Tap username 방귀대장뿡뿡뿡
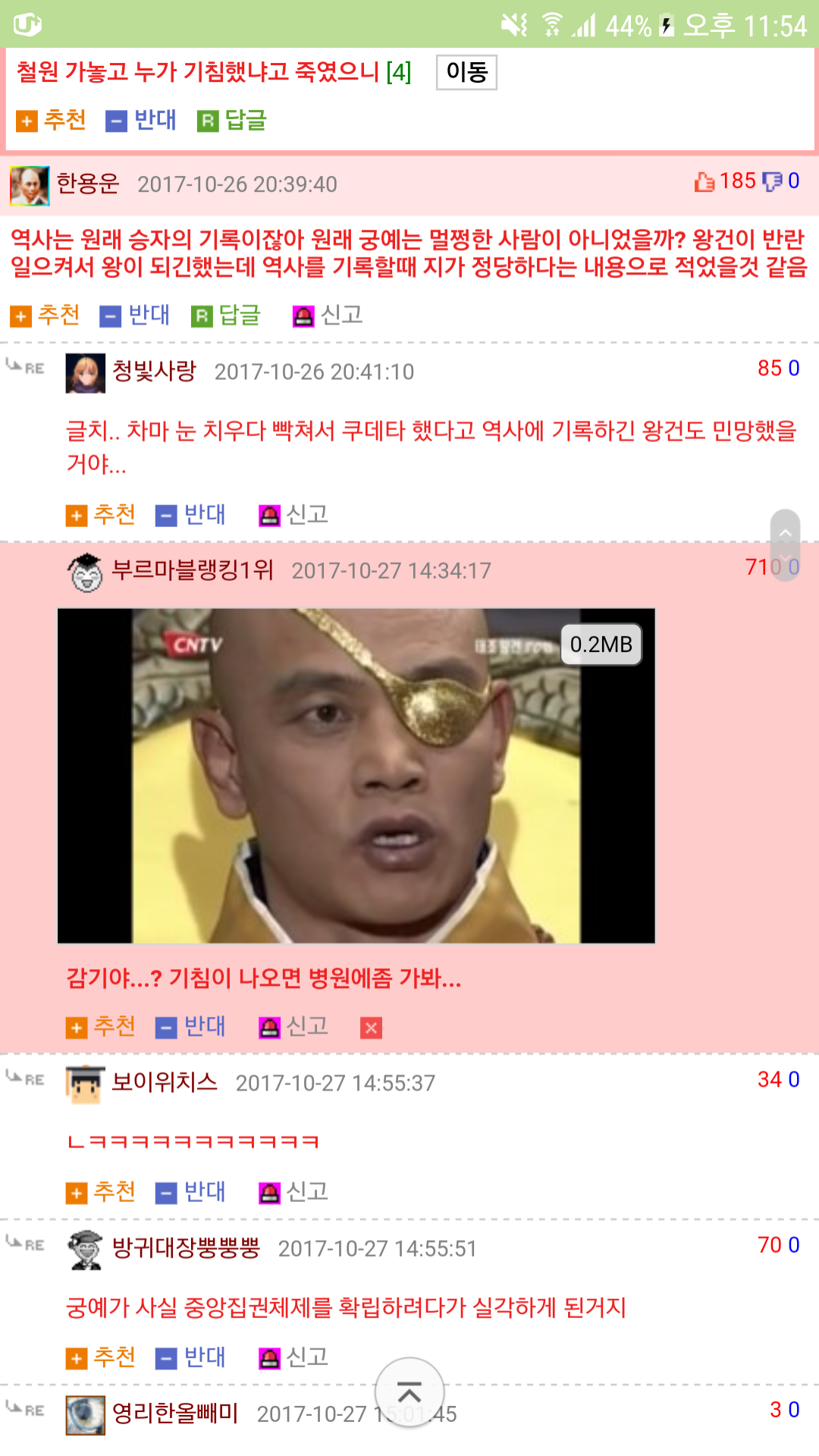Viewport: 819px width, 1456px height. click(186, 1247)
